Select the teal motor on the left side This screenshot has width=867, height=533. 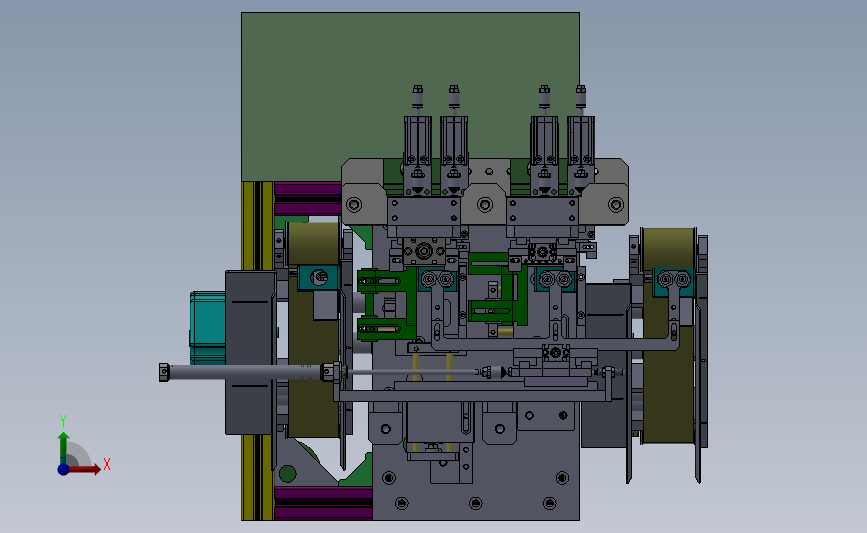208,326
